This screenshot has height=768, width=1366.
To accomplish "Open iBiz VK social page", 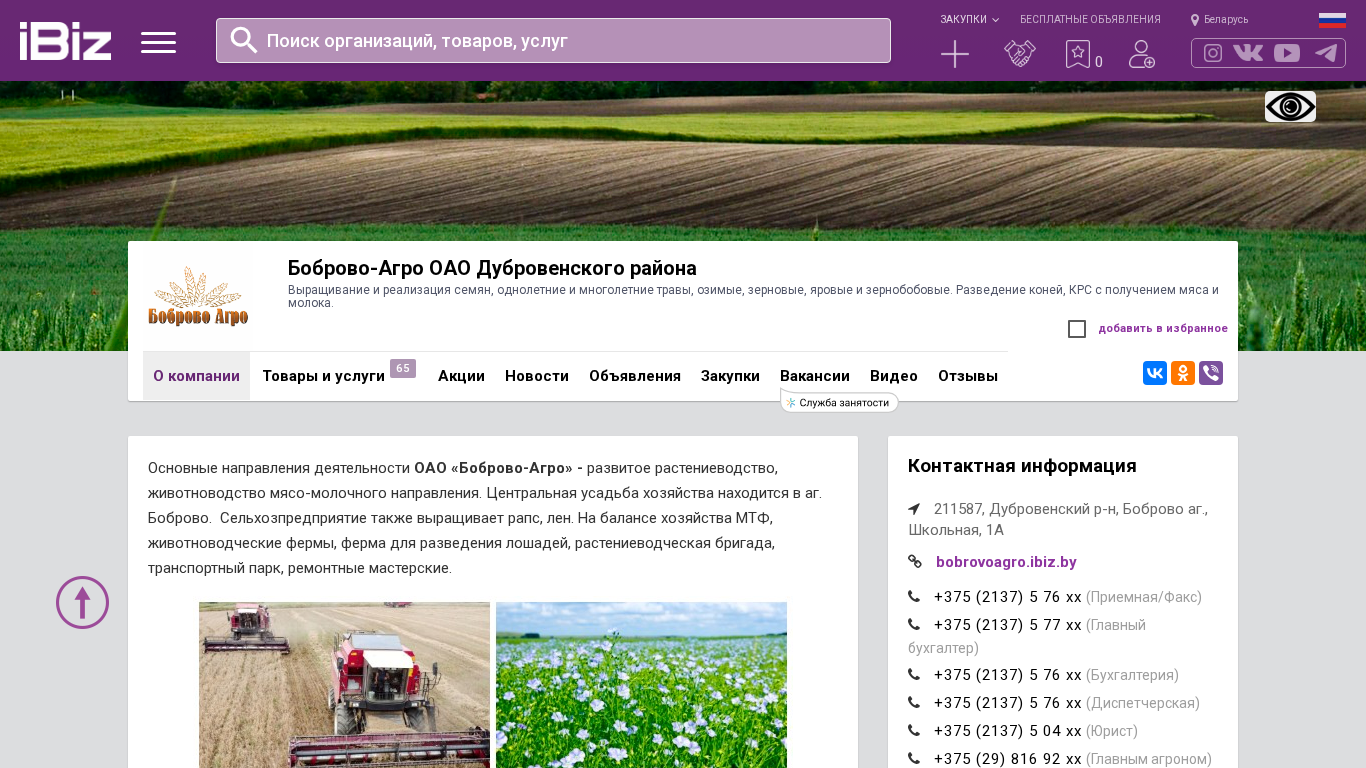I will (x=1248, y=53).
